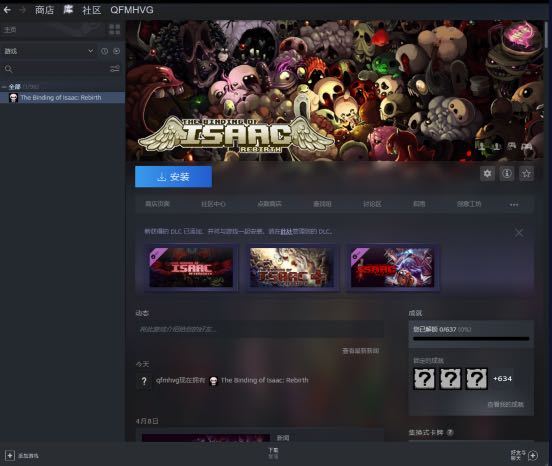Click the play-ready filter icon in sidebar
Image resolution: width=552 pixels, height=466 pixels.
[117, 51]
